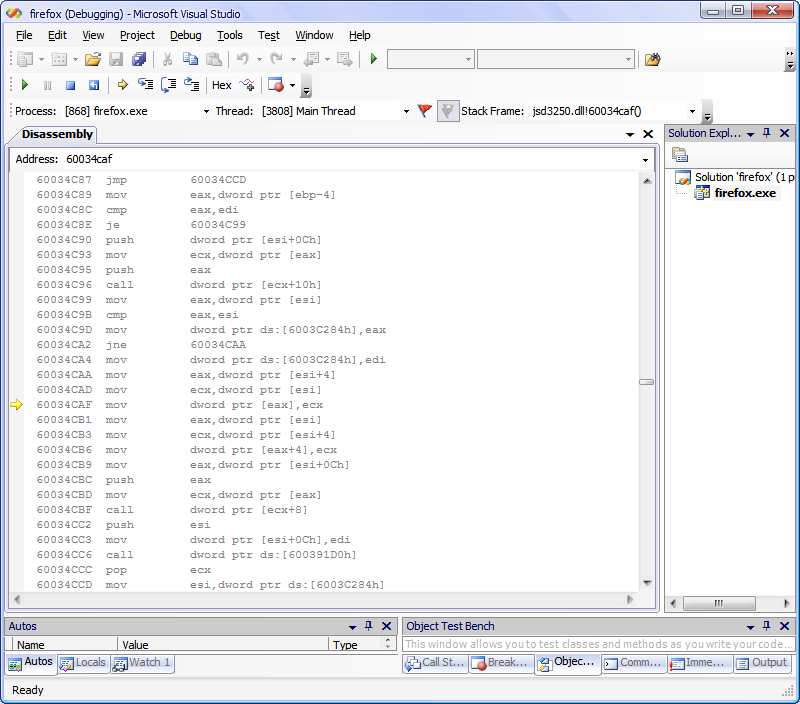Image resolution: width=800 pixels, height=704 pixels.
Task: Open the Process dropdown showing firefox.exe
Action: tap(206, 111)
